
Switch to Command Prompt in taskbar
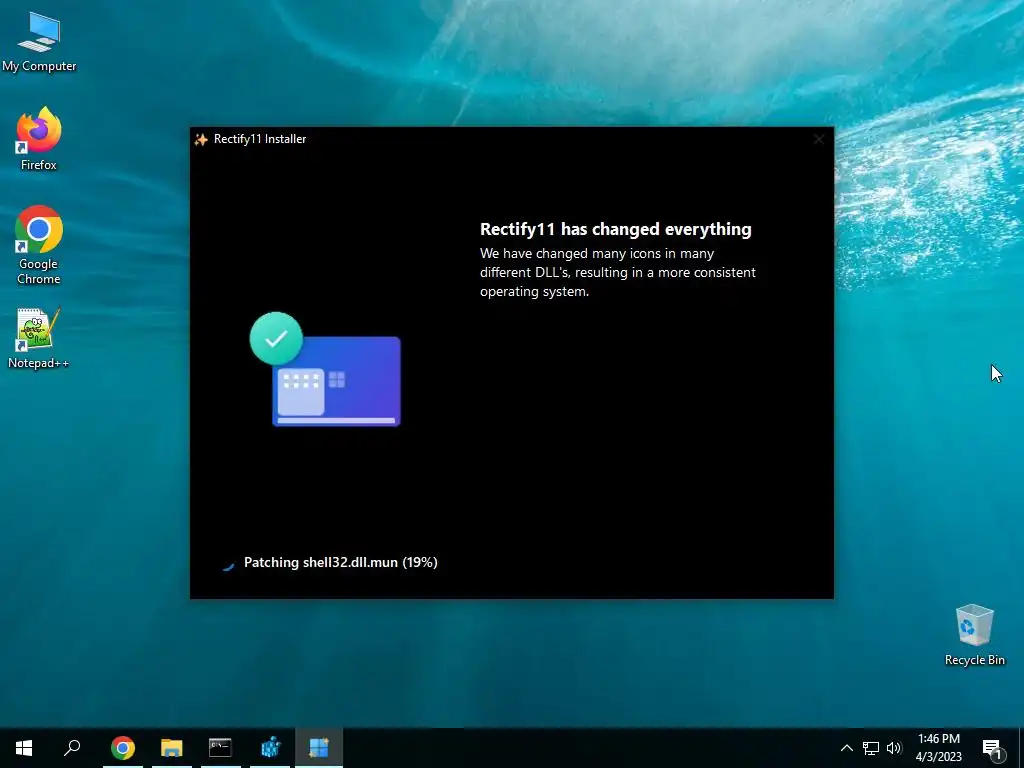221,748
